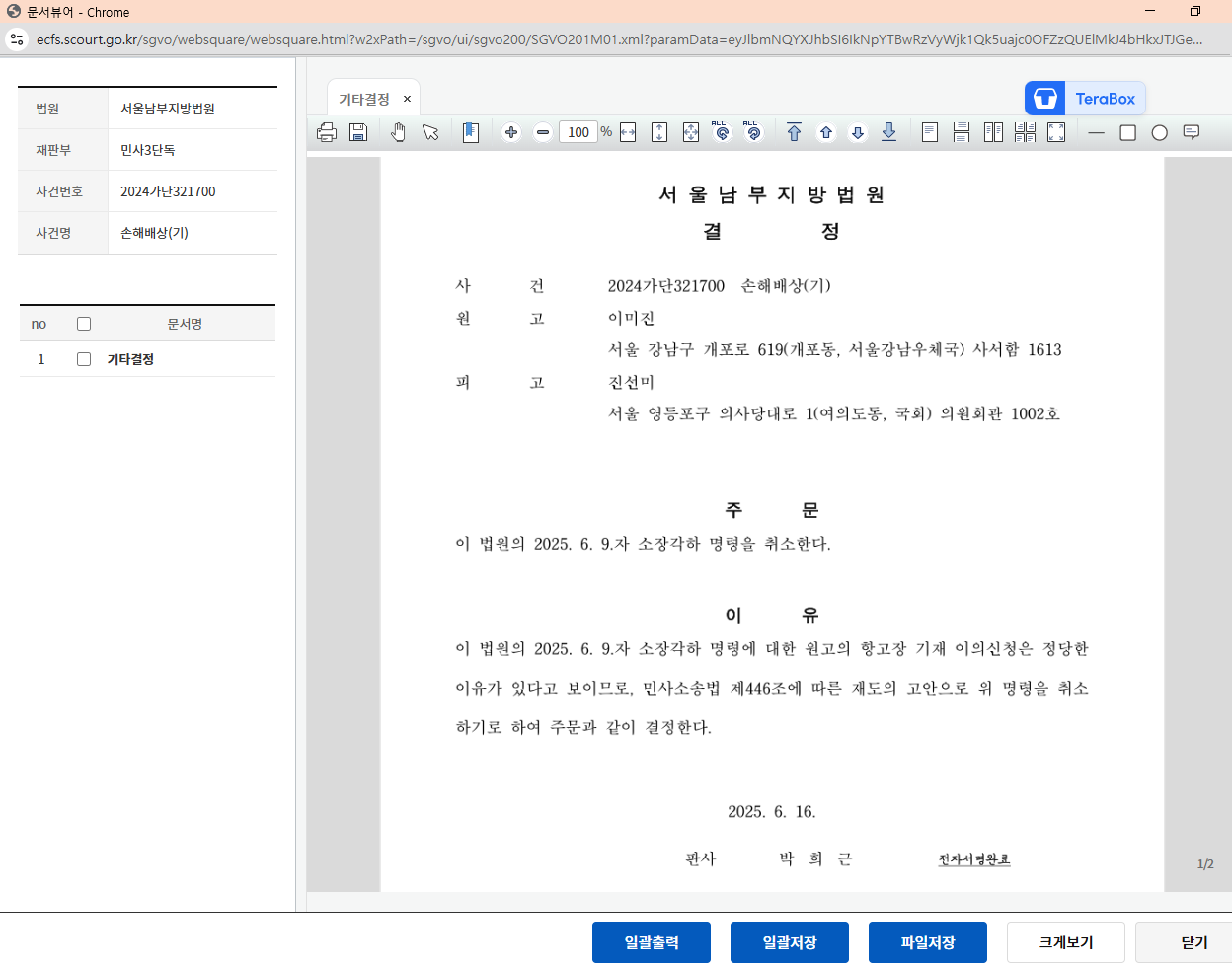The image size is (1232, 970).
Task: Toggle the select-all documents checkbox
Action: point(83,323)
